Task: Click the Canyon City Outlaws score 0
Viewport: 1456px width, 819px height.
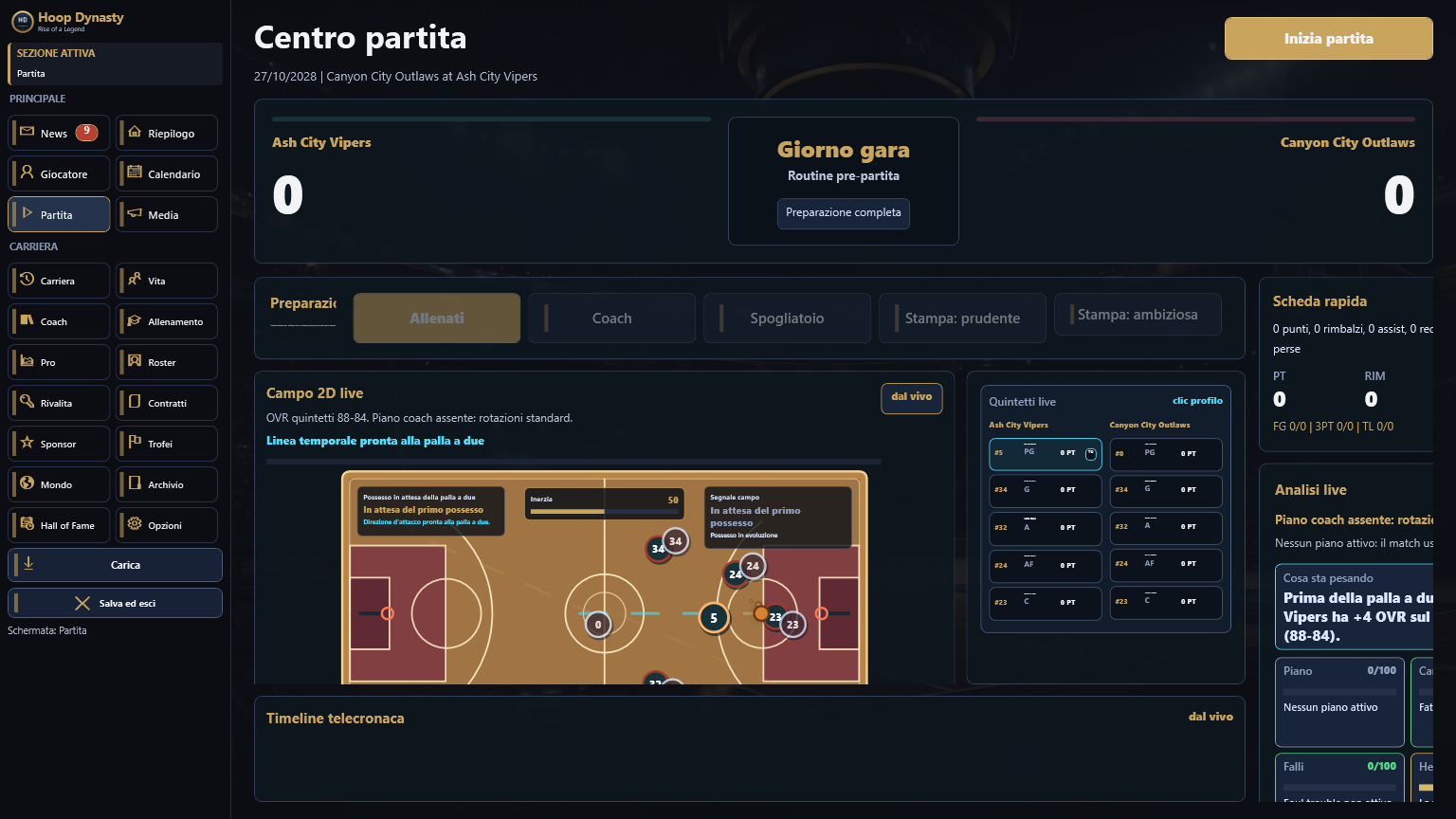Action: (1399, 195)
